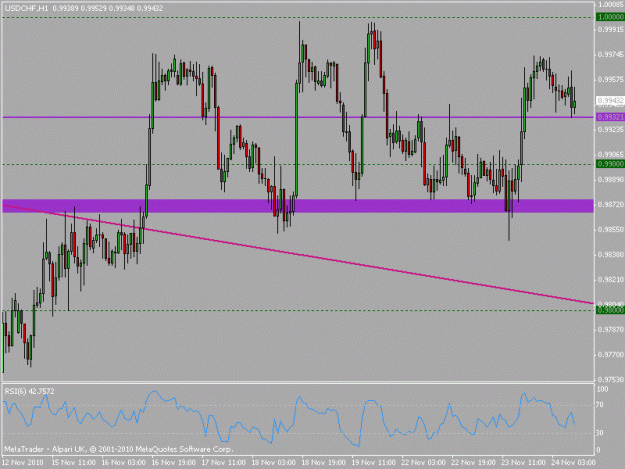This screenshot has width=625, height=469.
Task: Click the 0.99575 price scale value
Action: point(610,80)
